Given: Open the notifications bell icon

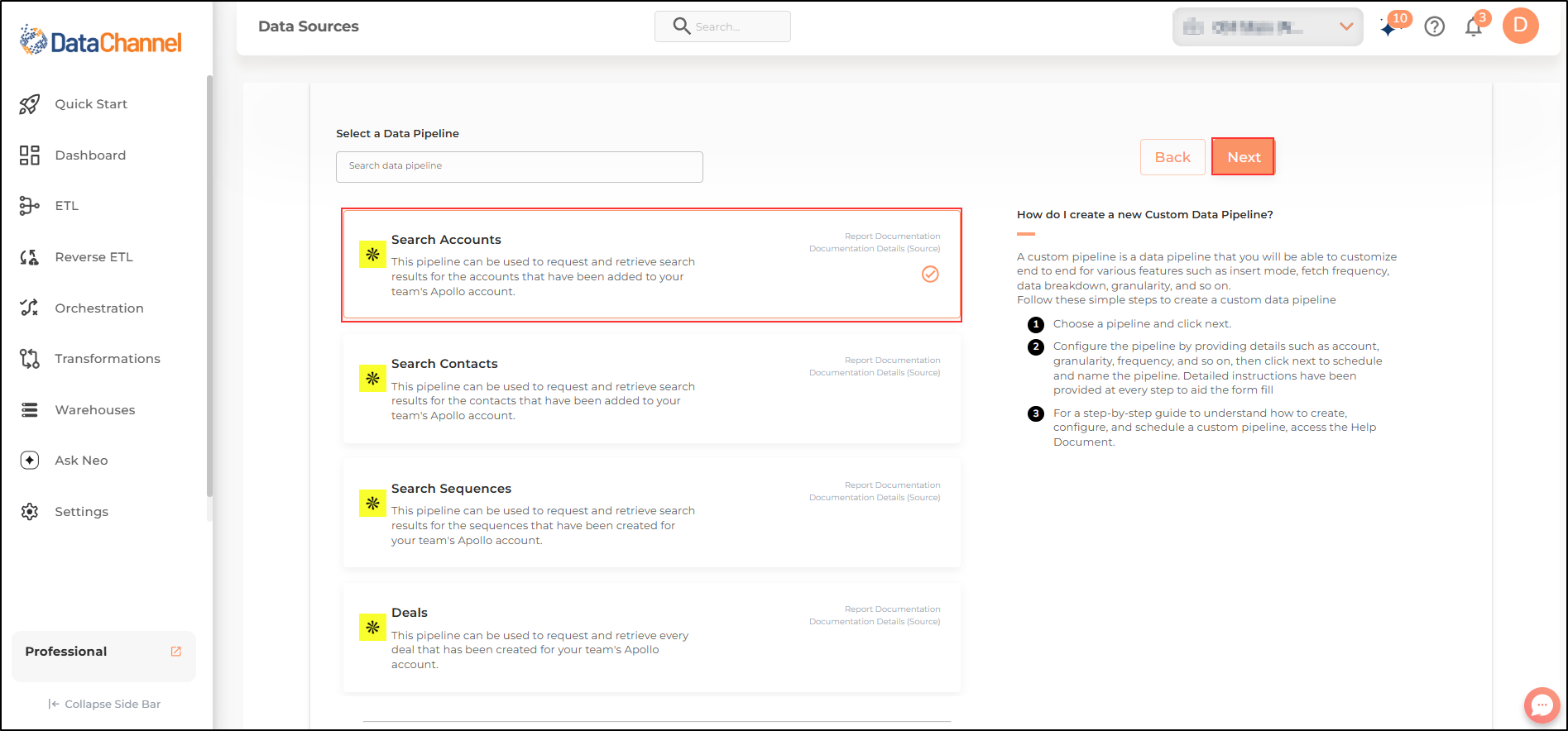Looking at the screenshot, I should click(x=1474, y=26).
